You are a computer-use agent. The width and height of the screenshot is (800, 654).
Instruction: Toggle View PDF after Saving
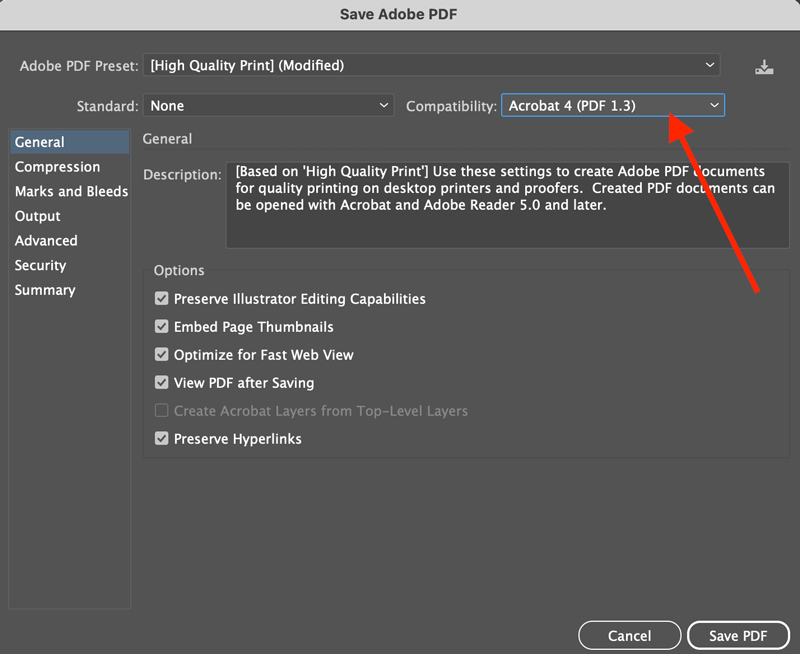(162, 383)
